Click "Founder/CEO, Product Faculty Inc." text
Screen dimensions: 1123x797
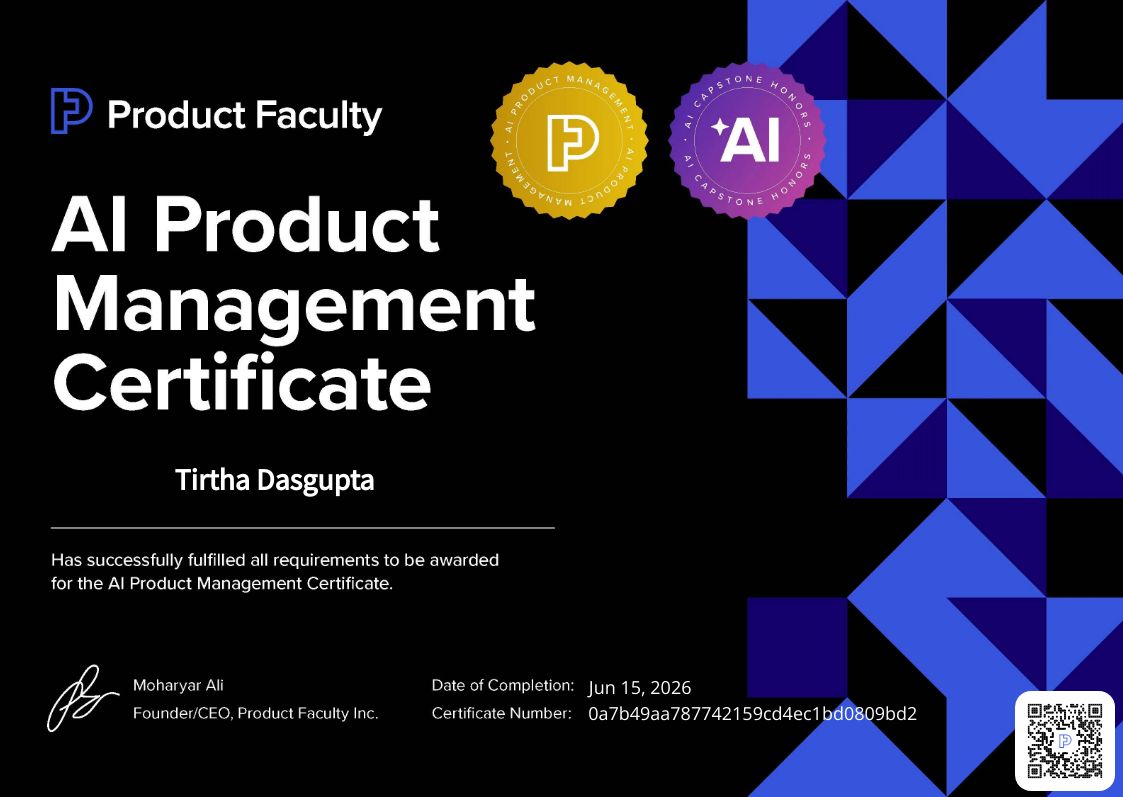click(256, 713)
